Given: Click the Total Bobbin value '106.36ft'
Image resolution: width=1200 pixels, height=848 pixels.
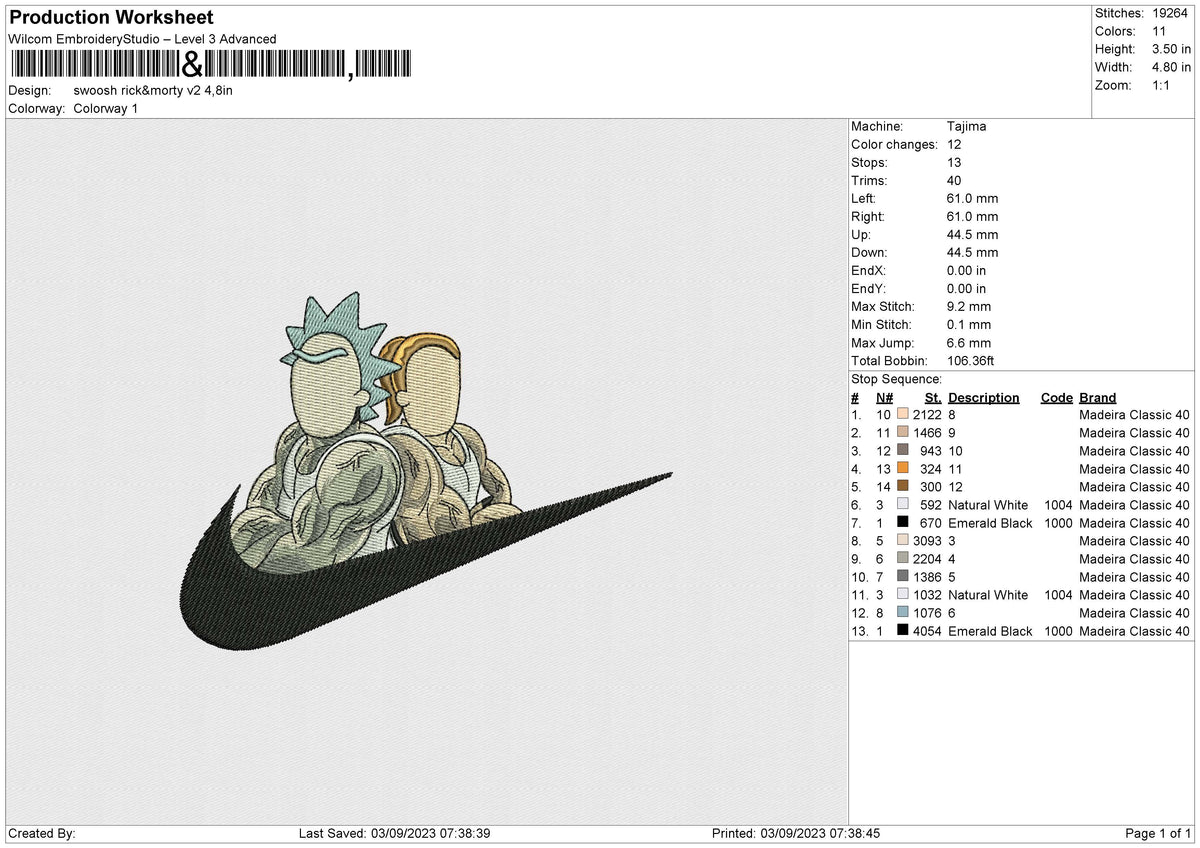Looking at the screenshot, I should [x=971, y=360].
